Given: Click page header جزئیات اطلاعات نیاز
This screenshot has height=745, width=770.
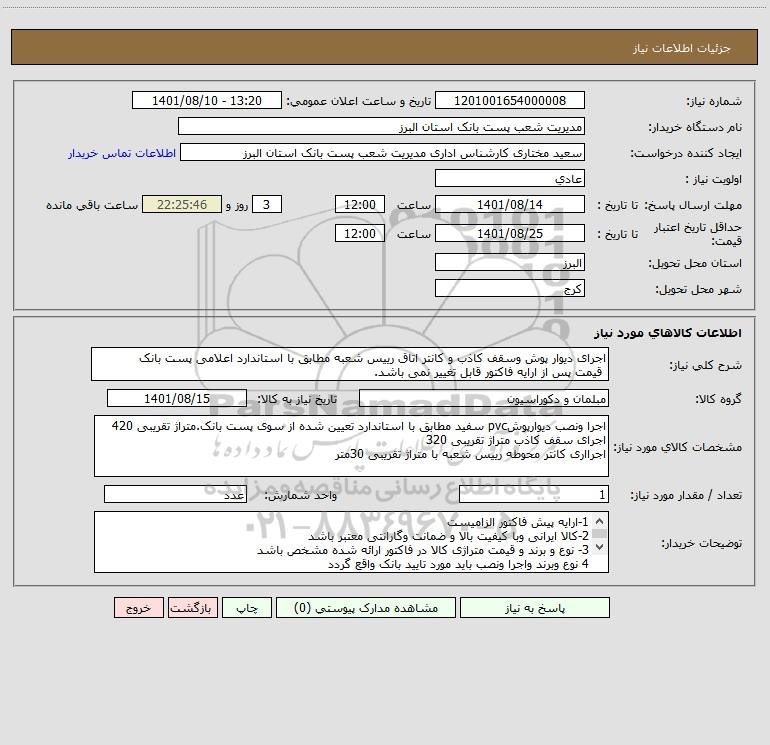Looking at the screenshot, I should tap(682, 48).
